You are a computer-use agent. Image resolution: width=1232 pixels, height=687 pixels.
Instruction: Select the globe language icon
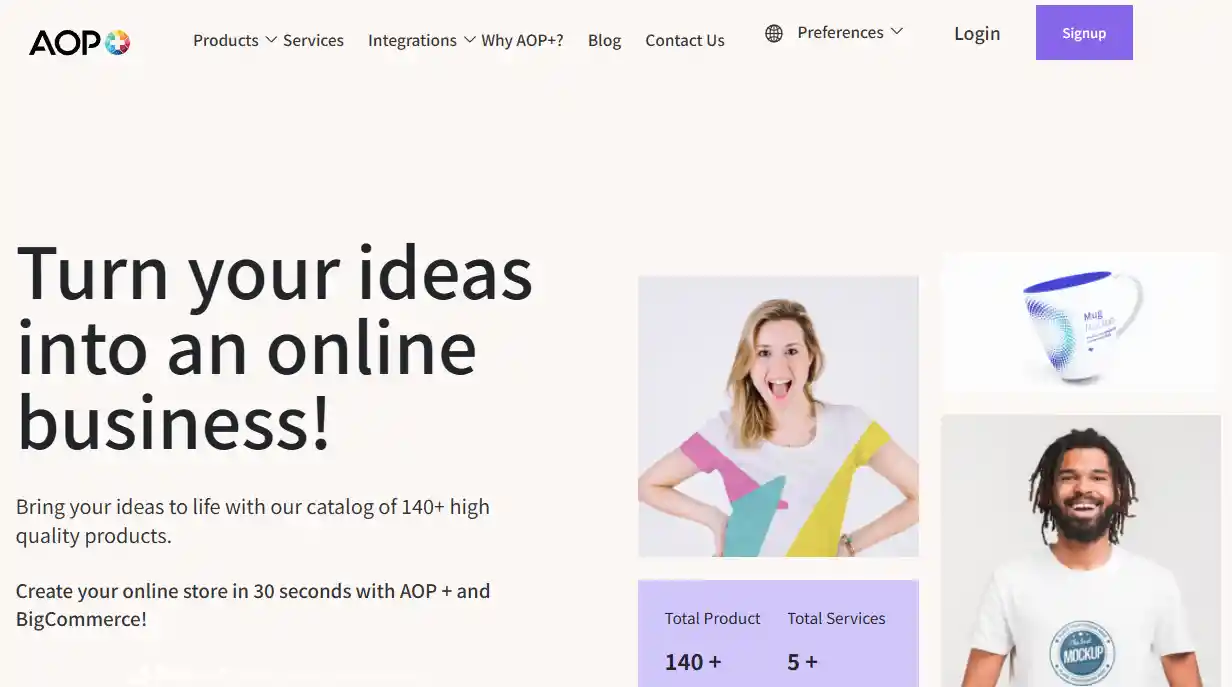(x=773, y=32)
